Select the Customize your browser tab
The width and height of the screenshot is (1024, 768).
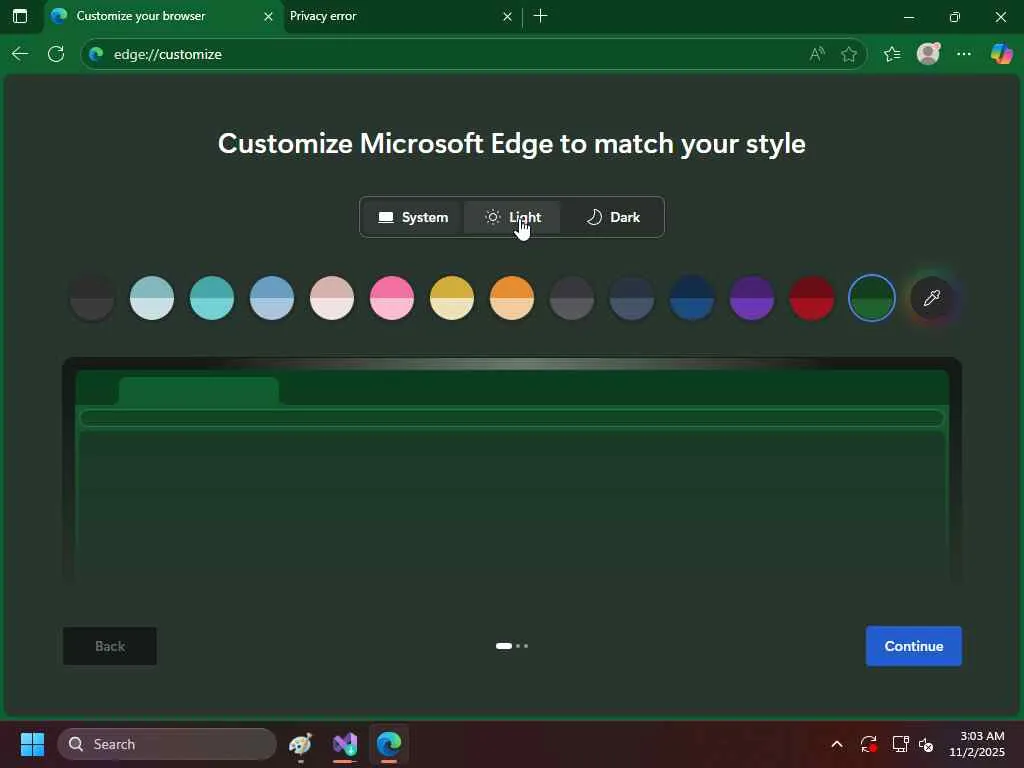(163, 16)
